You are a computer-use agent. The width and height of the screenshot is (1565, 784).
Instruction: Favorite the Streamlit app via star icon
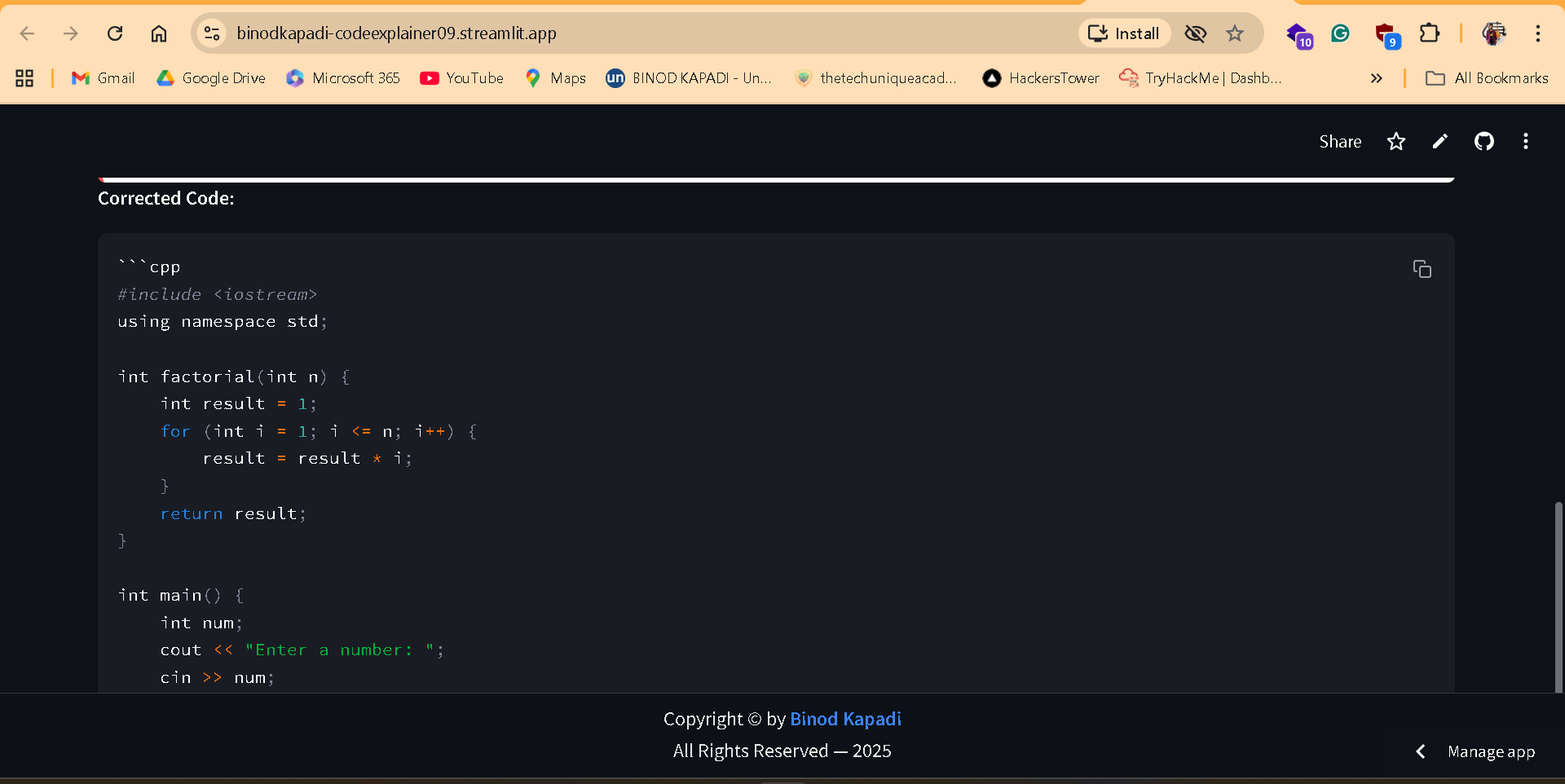tap(1396, 141)
